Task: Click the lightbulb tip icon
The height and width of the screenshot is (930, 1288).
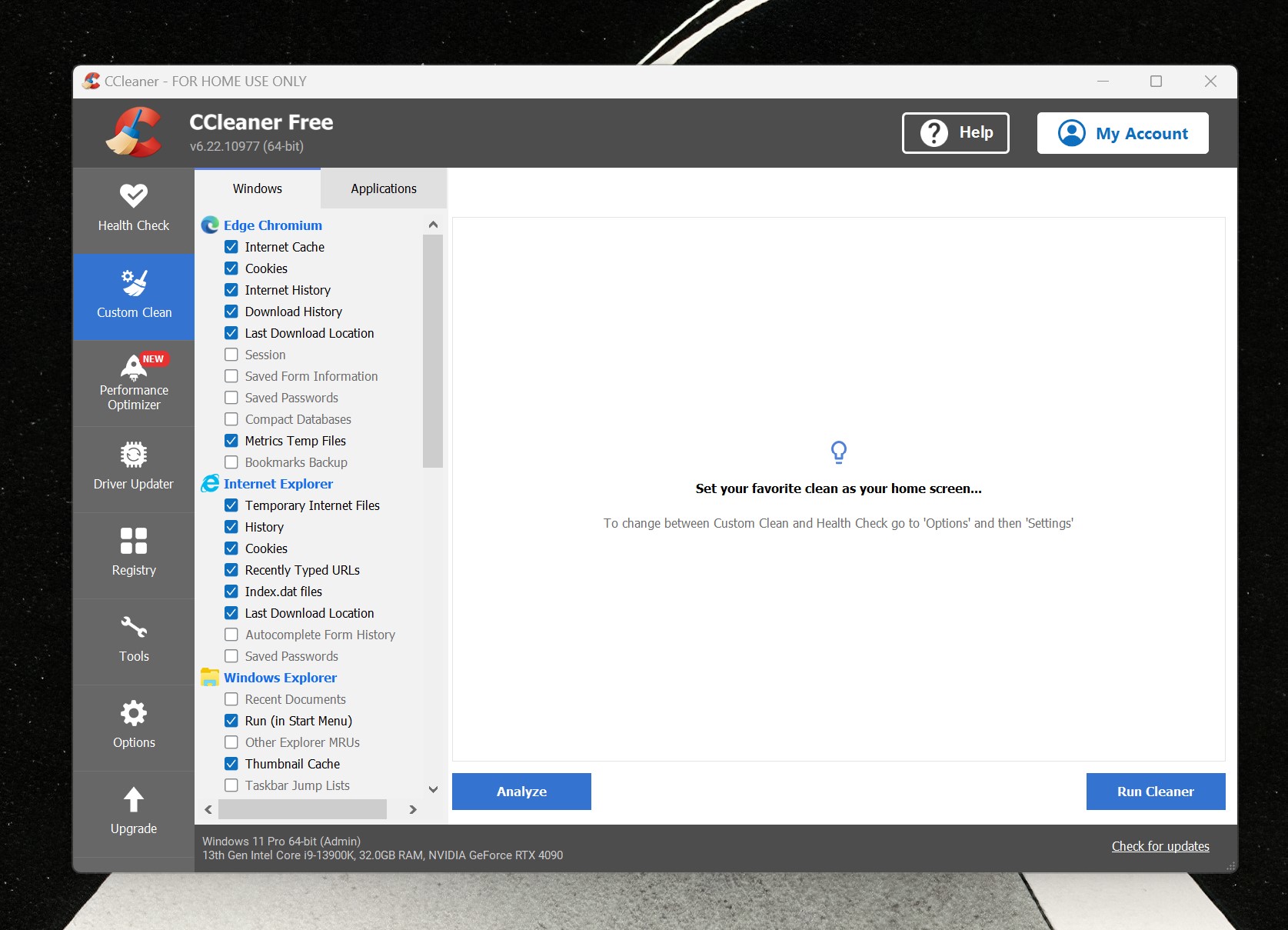Action: (839, 452)
